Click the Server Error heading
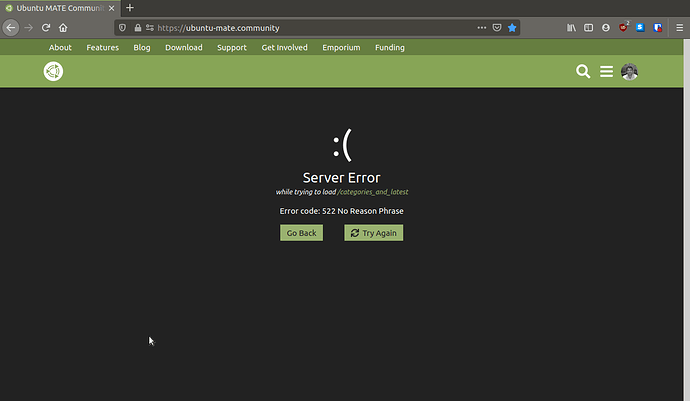This screenshot has width=690, height=401. [x=341, y=177]
